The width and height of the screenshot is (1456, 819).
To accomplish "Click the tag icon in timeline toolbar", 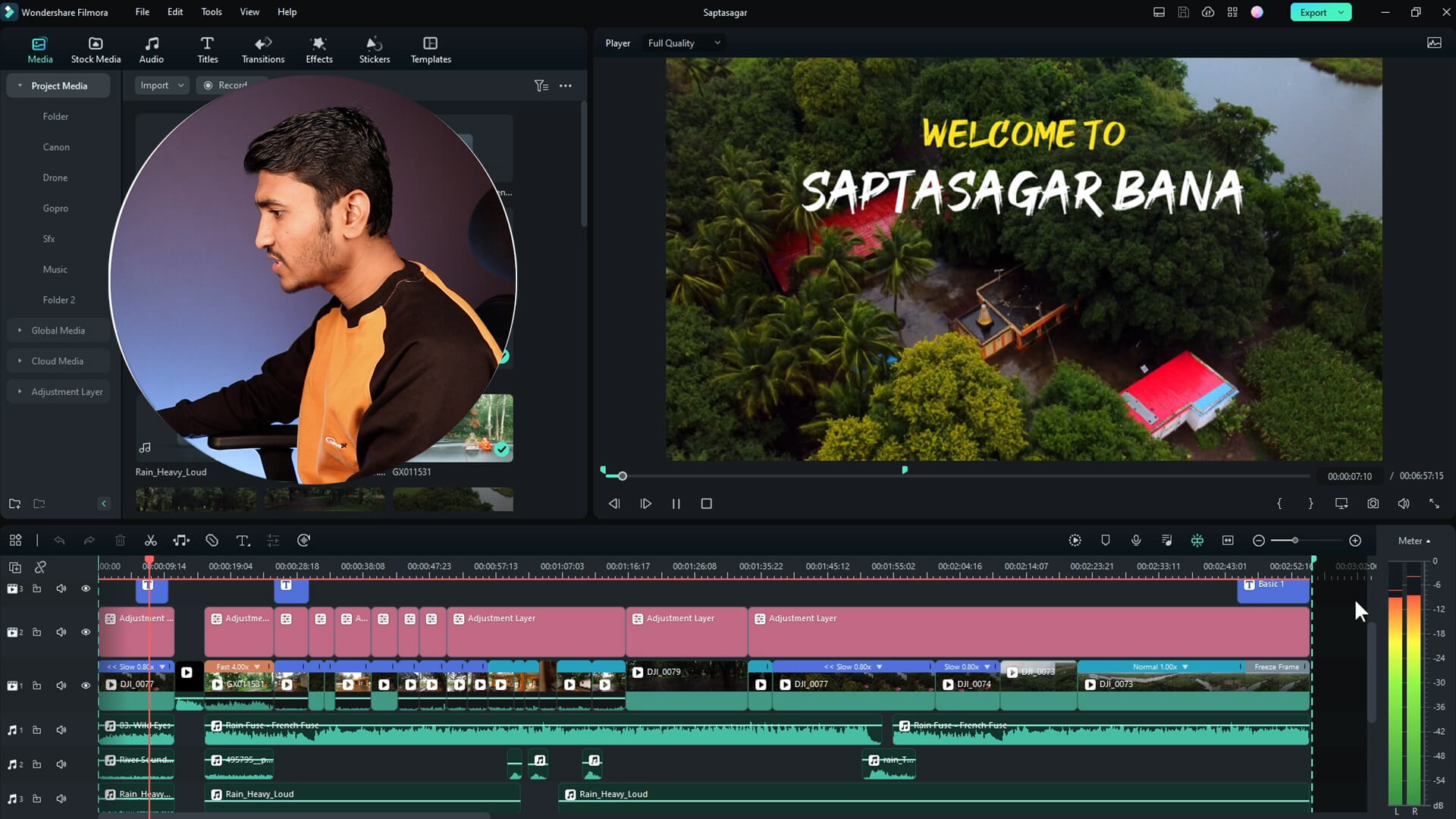I will 212,541.
